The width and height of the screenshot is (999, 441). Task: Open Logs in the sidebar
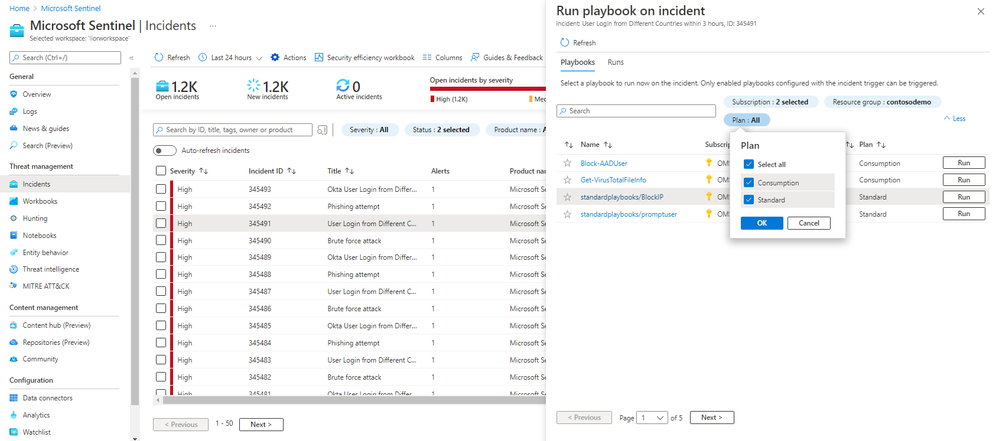pos(30,112)
